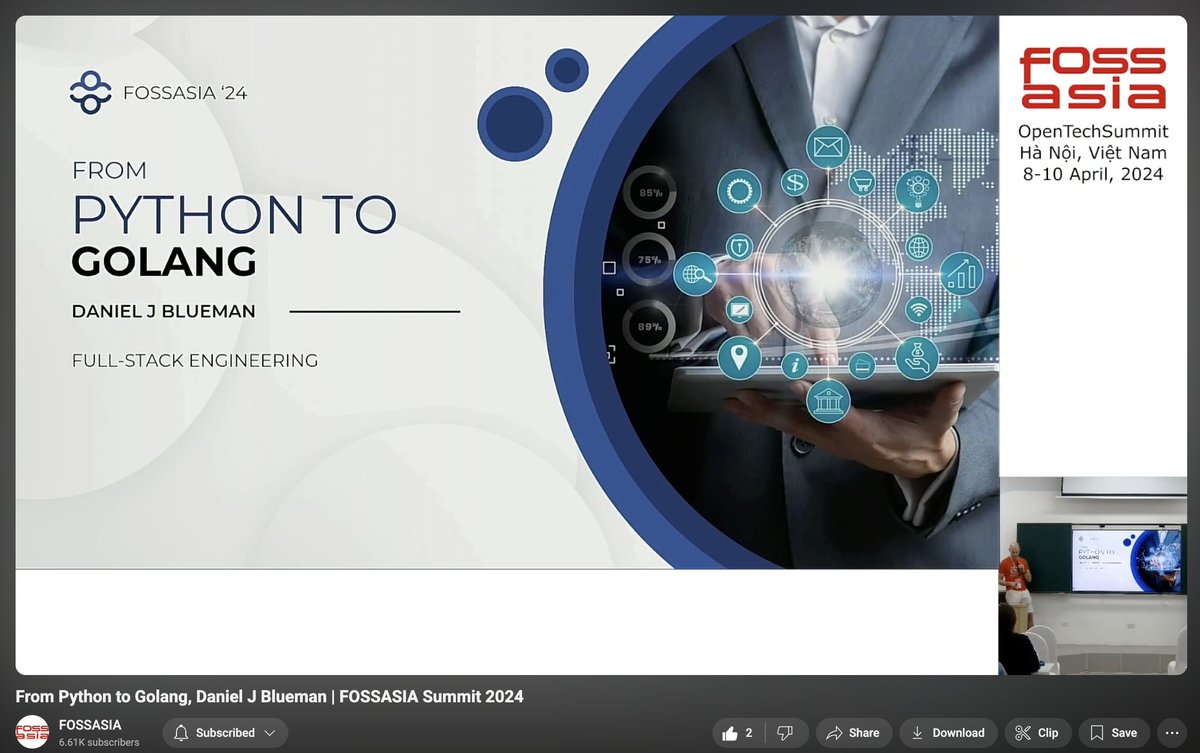This screenshot has height=753, width=1200.
Task: Go to FOSSASIA channel name link
Action: (90, 725)
